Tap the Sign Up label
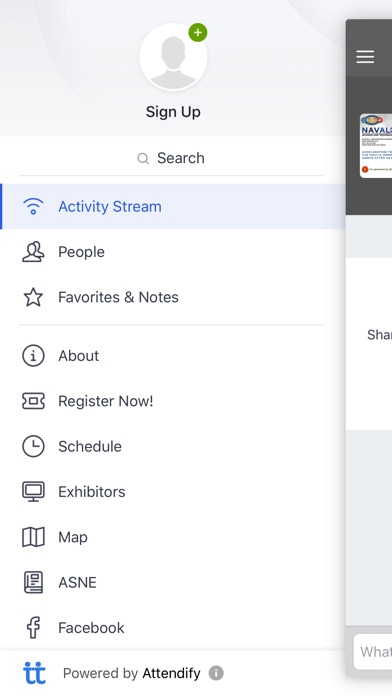 pyautogui.click(x=173, y=112)
